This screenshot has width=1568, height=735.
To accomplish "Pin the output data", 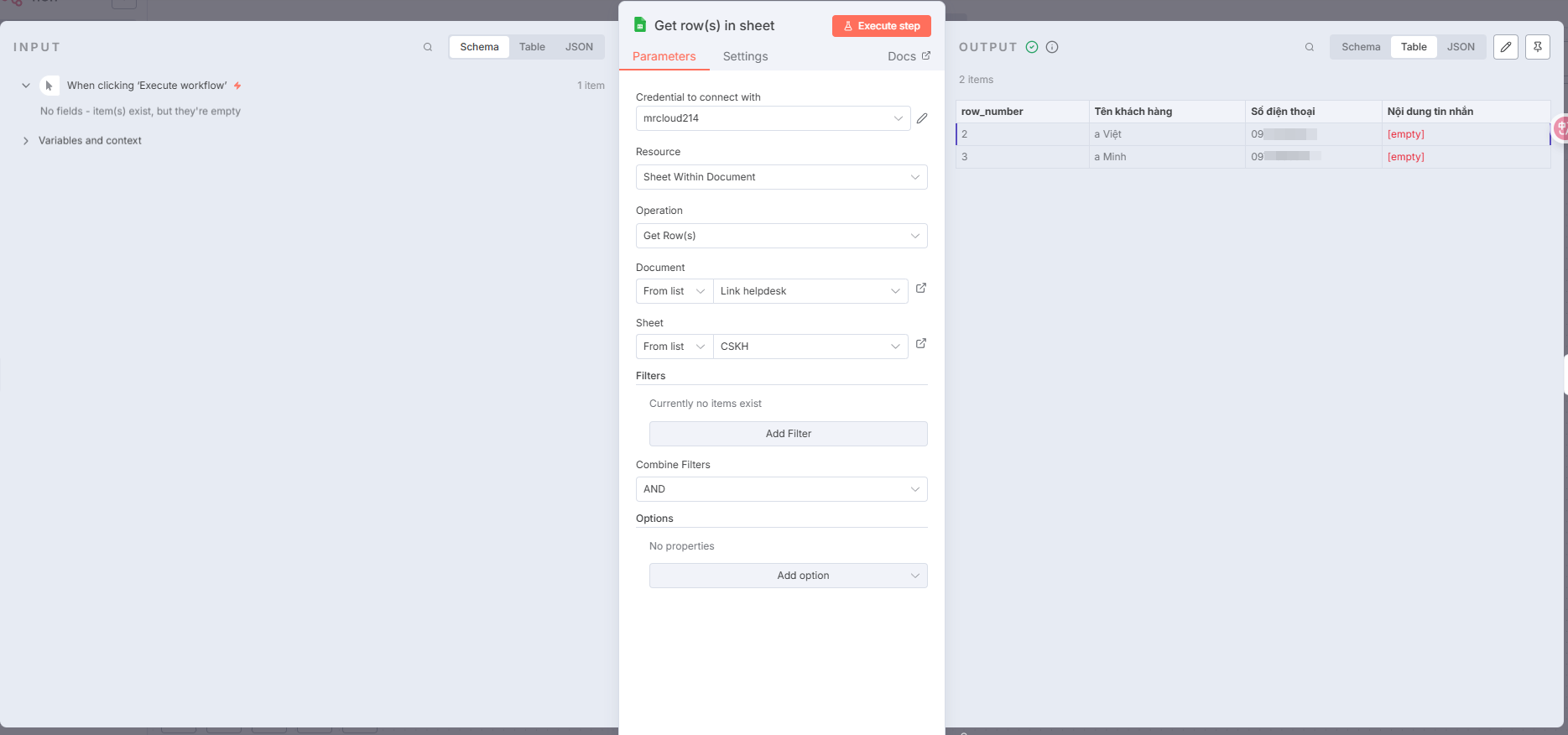I will (x=1538, y=47).
